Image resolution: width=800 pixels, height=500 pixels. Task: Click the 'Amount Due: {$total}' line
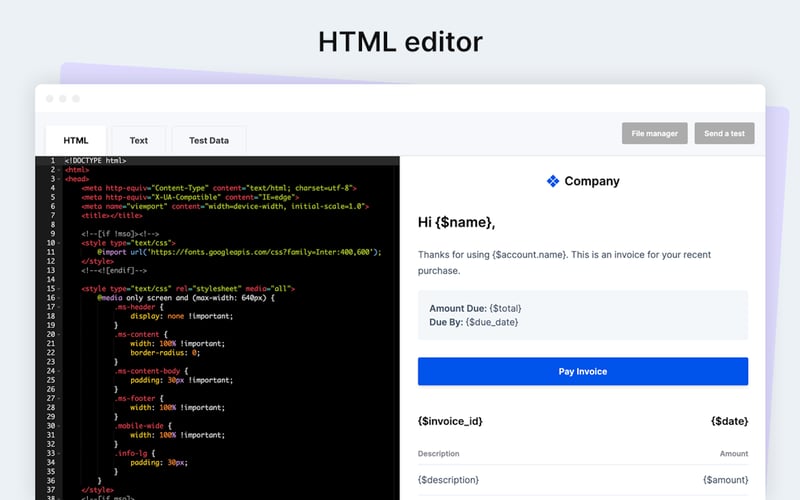click(x=475, y=308)
